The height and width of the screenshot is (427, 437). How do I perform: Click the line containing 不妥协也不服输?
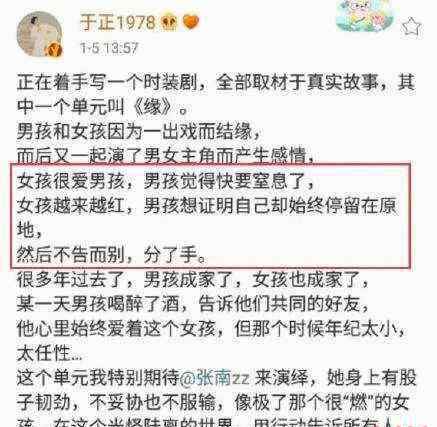213,403
